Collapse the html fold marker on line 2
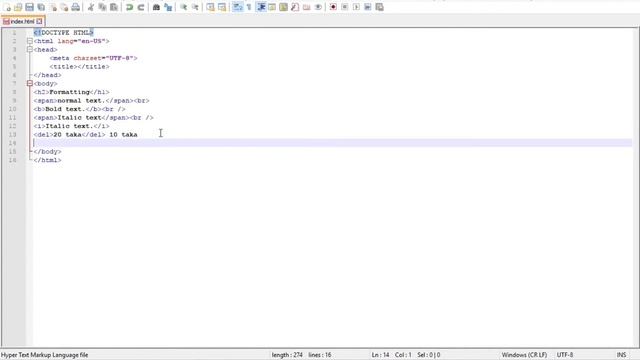Screen dimensions: 640x360 tap(30, 41)
